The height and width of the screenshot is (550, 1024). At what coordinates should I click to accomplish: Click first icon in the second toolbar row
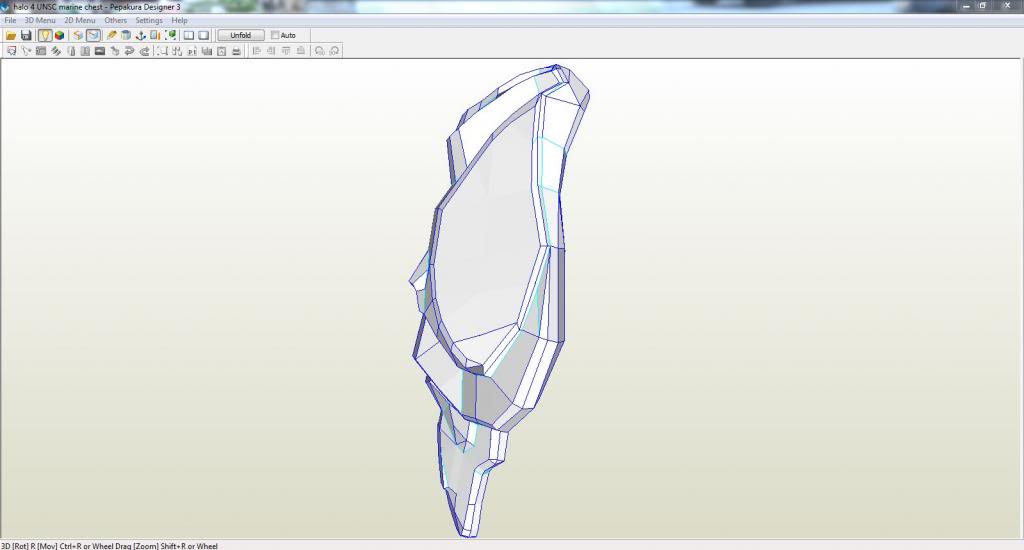[x=11, y=51]
